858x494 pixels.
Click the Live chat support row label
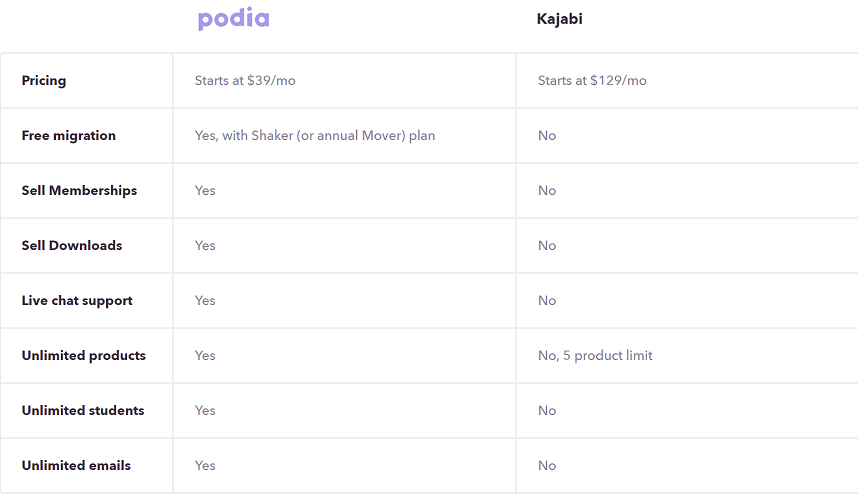(x=77, y=301)
